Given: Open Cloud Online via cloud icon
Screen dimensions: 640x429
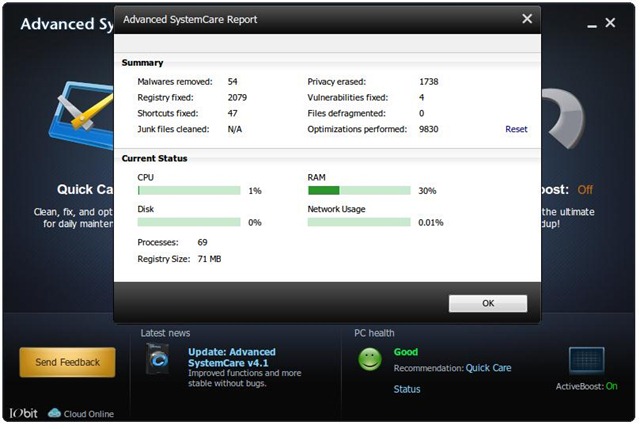Looking at the screenshot, I should point(55,413).
